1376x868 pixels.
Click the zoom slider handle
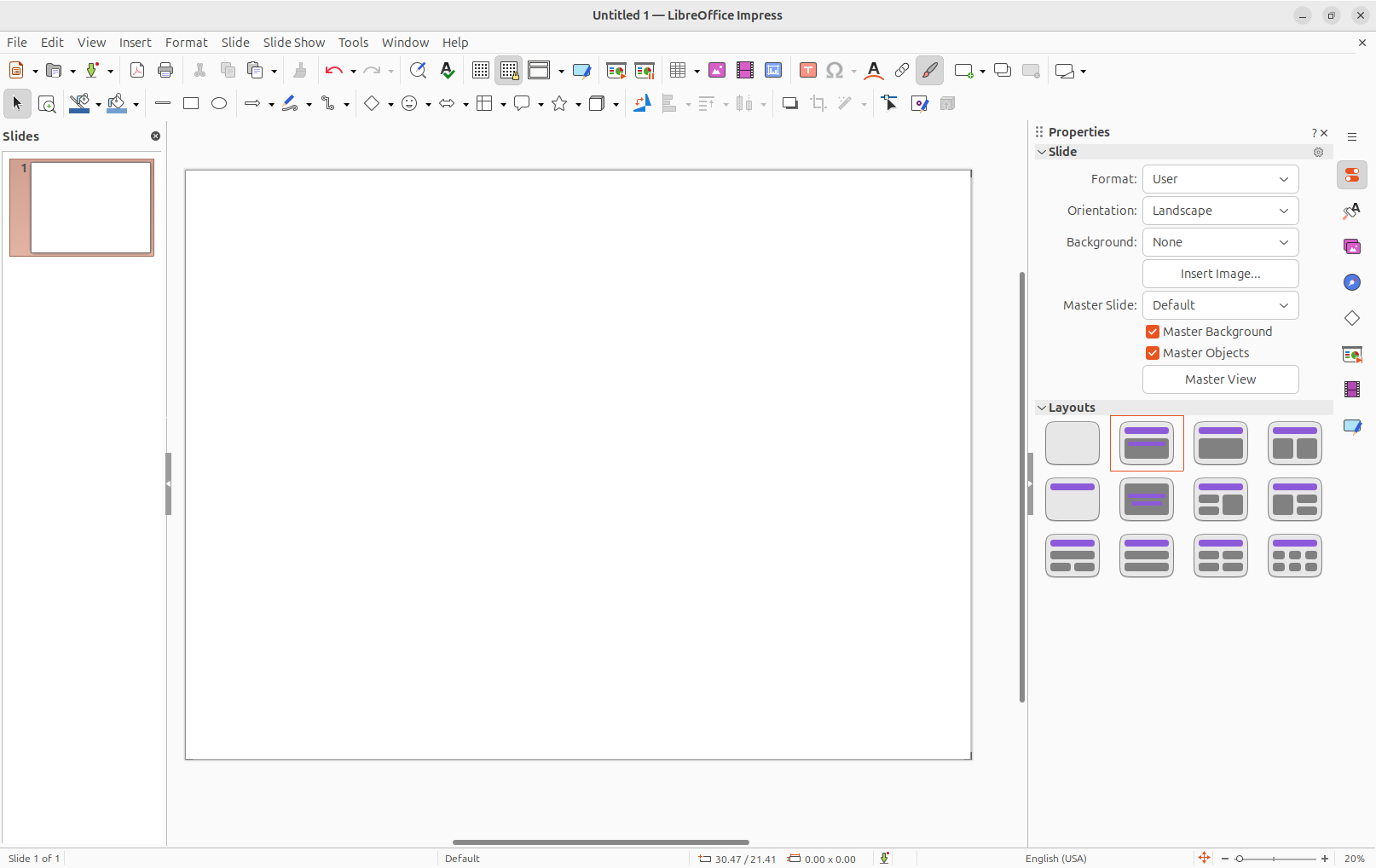tap(1240, 859)
